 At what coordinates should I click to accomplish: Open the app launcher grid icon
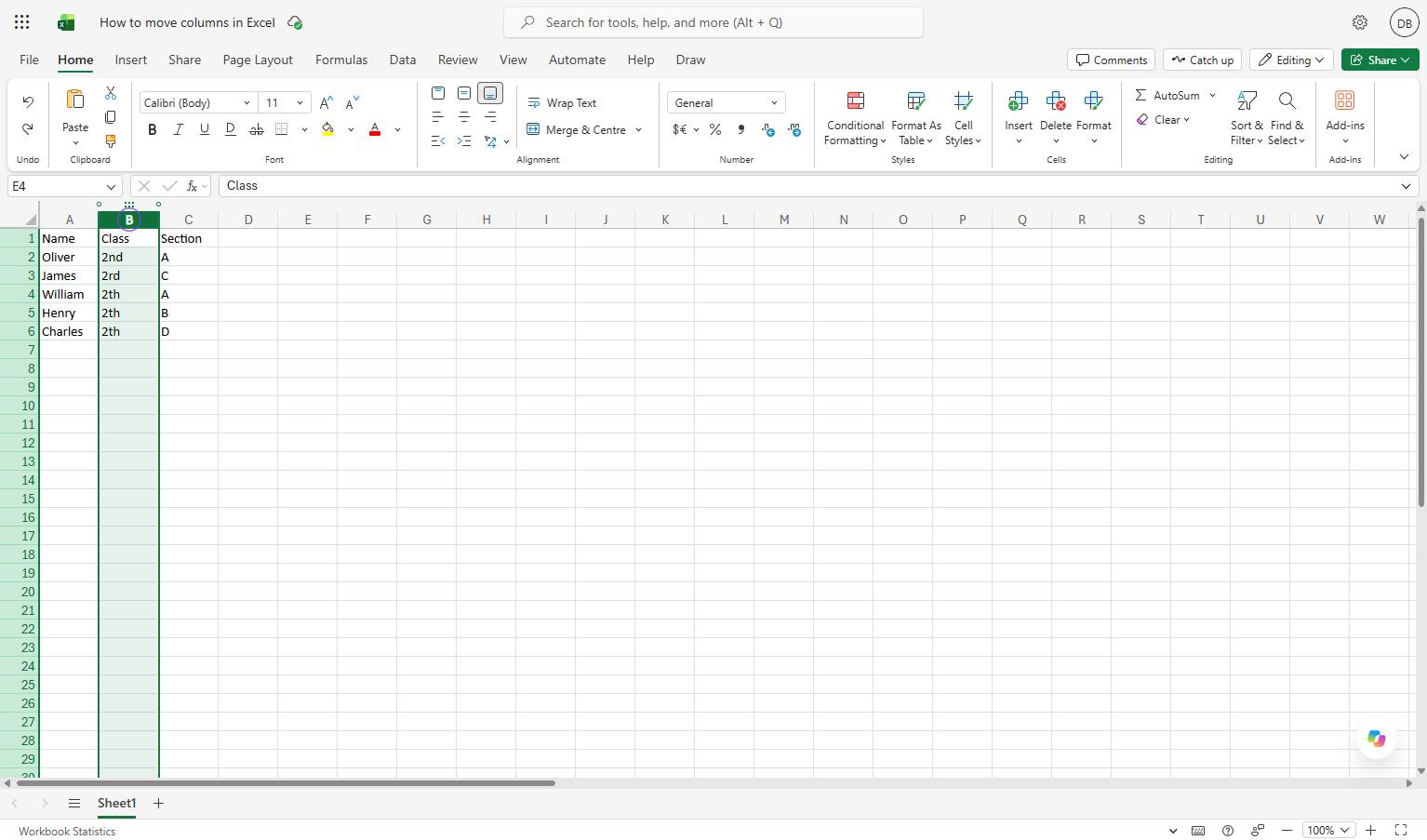tap(22, 22)
